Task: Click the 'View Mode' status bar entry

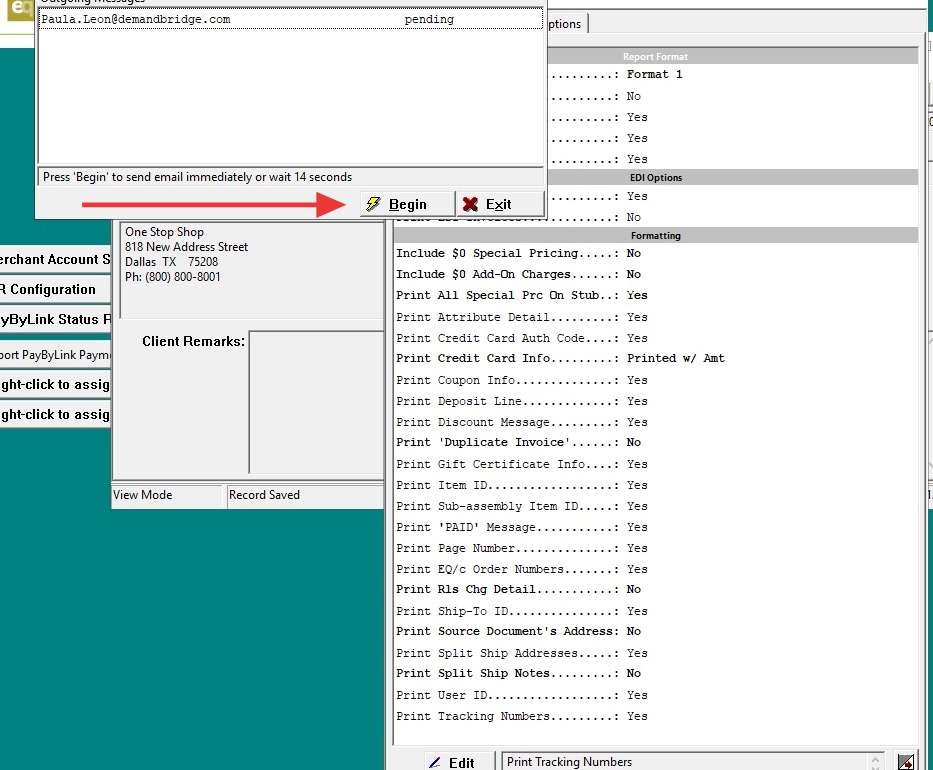Action: pos(167,495)
